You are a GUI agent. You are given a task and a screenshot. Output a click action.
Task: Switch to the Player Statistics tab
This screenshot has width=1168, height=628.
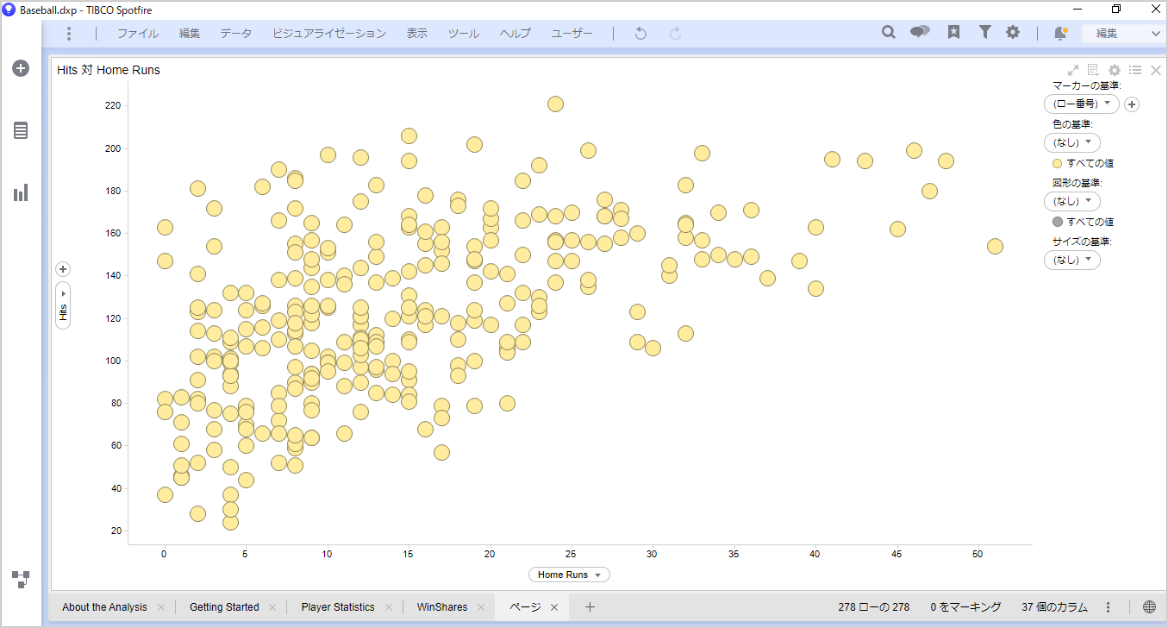[338, 607]
